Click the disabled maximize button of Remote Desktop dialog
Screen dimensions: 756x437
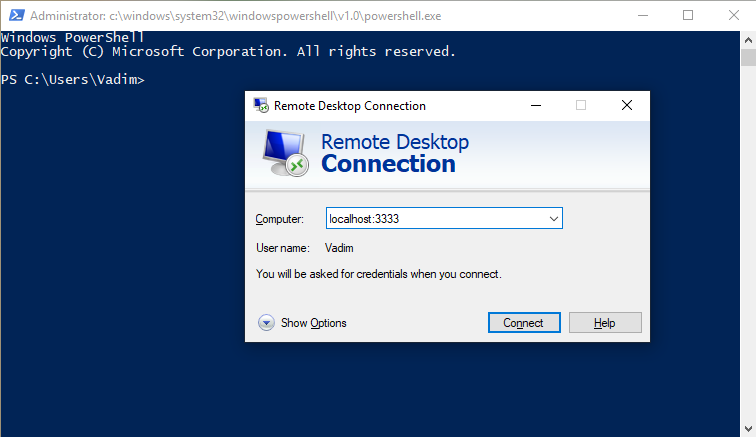coord(581,105)
